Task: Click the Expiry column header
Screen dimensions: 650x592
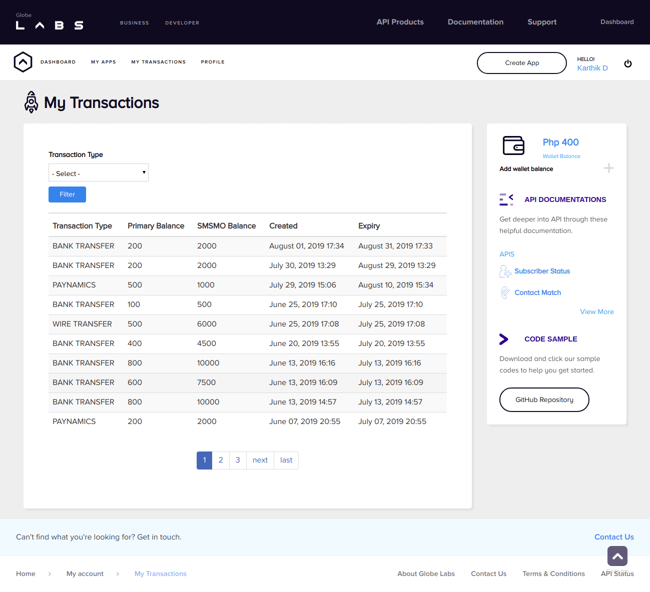Action: (369, 226)
